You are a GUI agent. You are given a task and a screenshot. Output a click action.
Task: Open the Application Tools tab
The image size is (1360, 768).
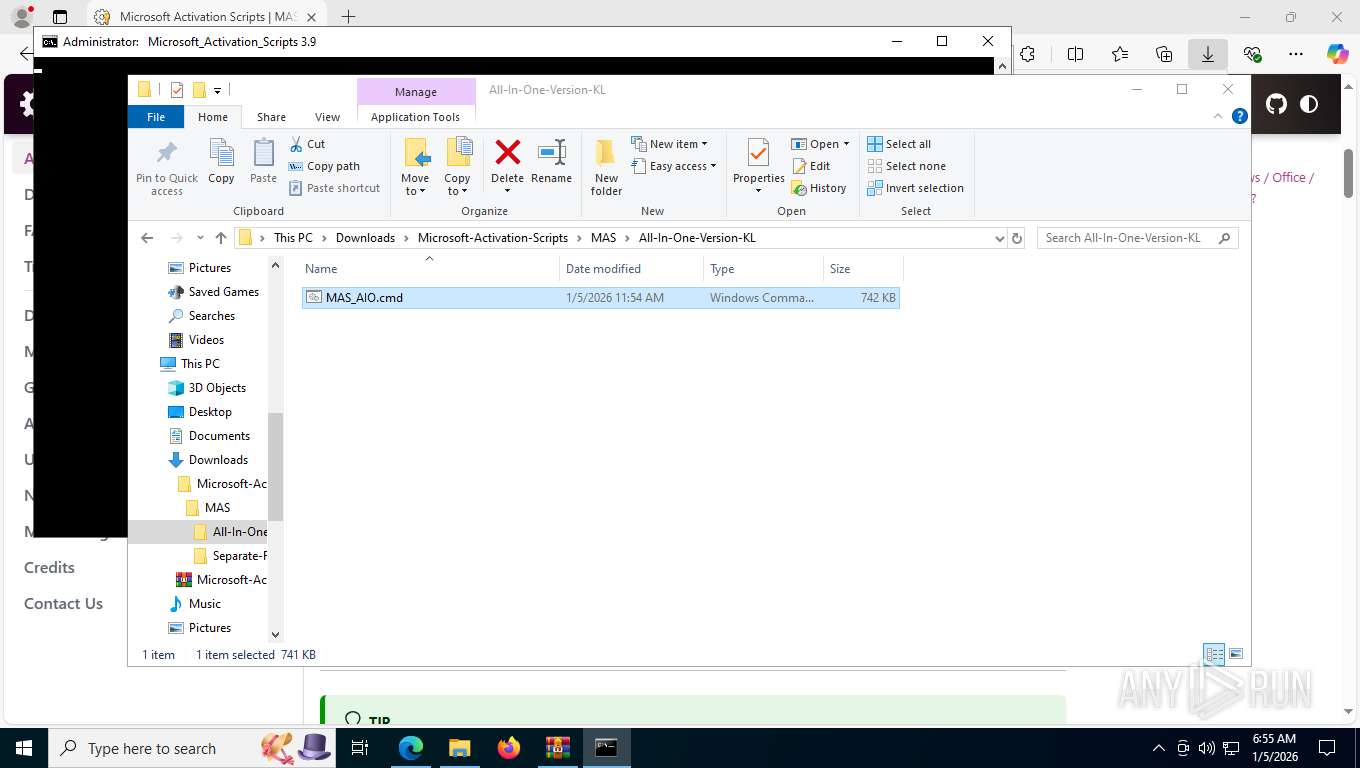point(415,117)
